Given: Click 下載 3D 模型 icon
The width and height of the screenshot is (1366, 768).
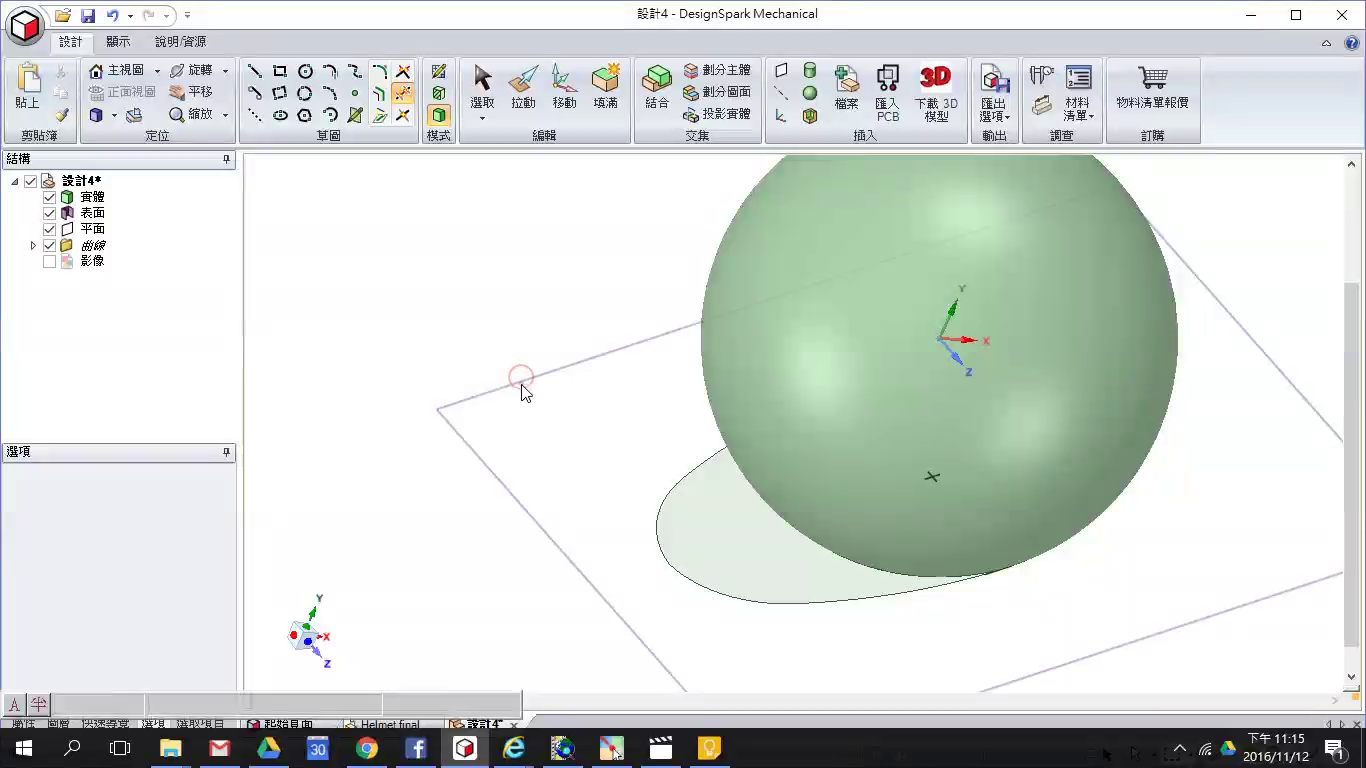Looking at the screenshot, I should pos(936,93).
